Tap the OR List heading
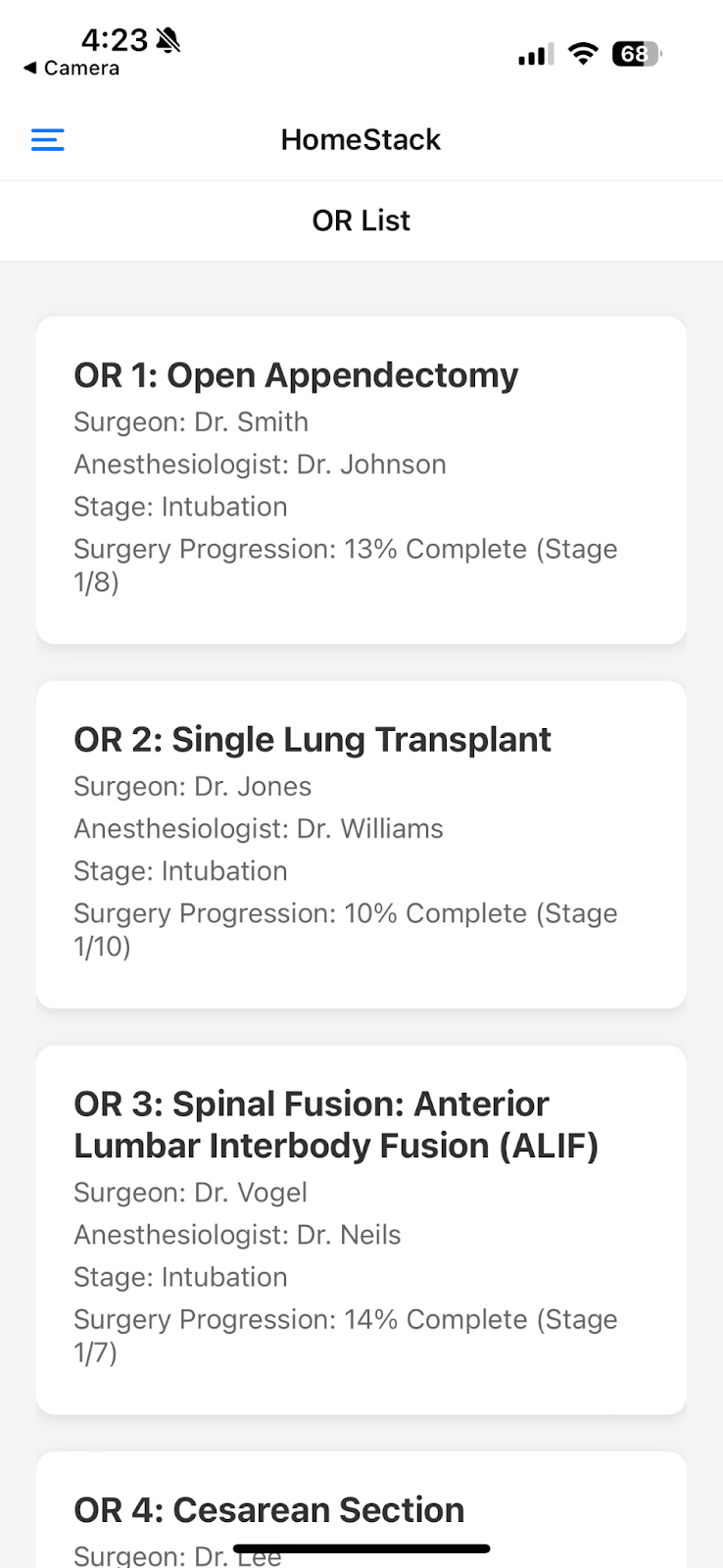 click(361, 220)
